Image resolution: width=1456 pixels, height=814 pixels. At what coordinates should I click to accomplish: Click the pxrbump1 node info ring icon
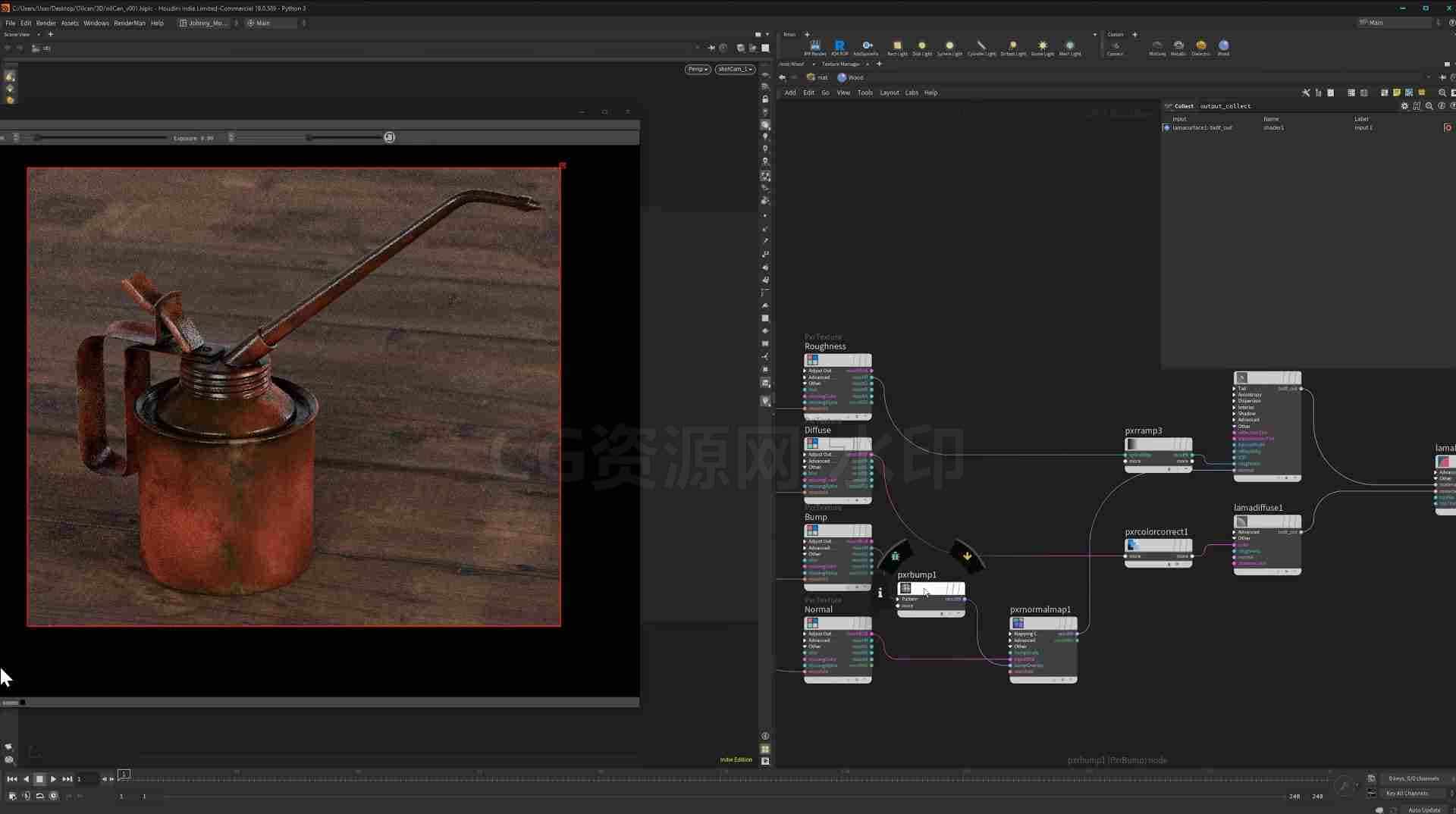click(880, 593)
